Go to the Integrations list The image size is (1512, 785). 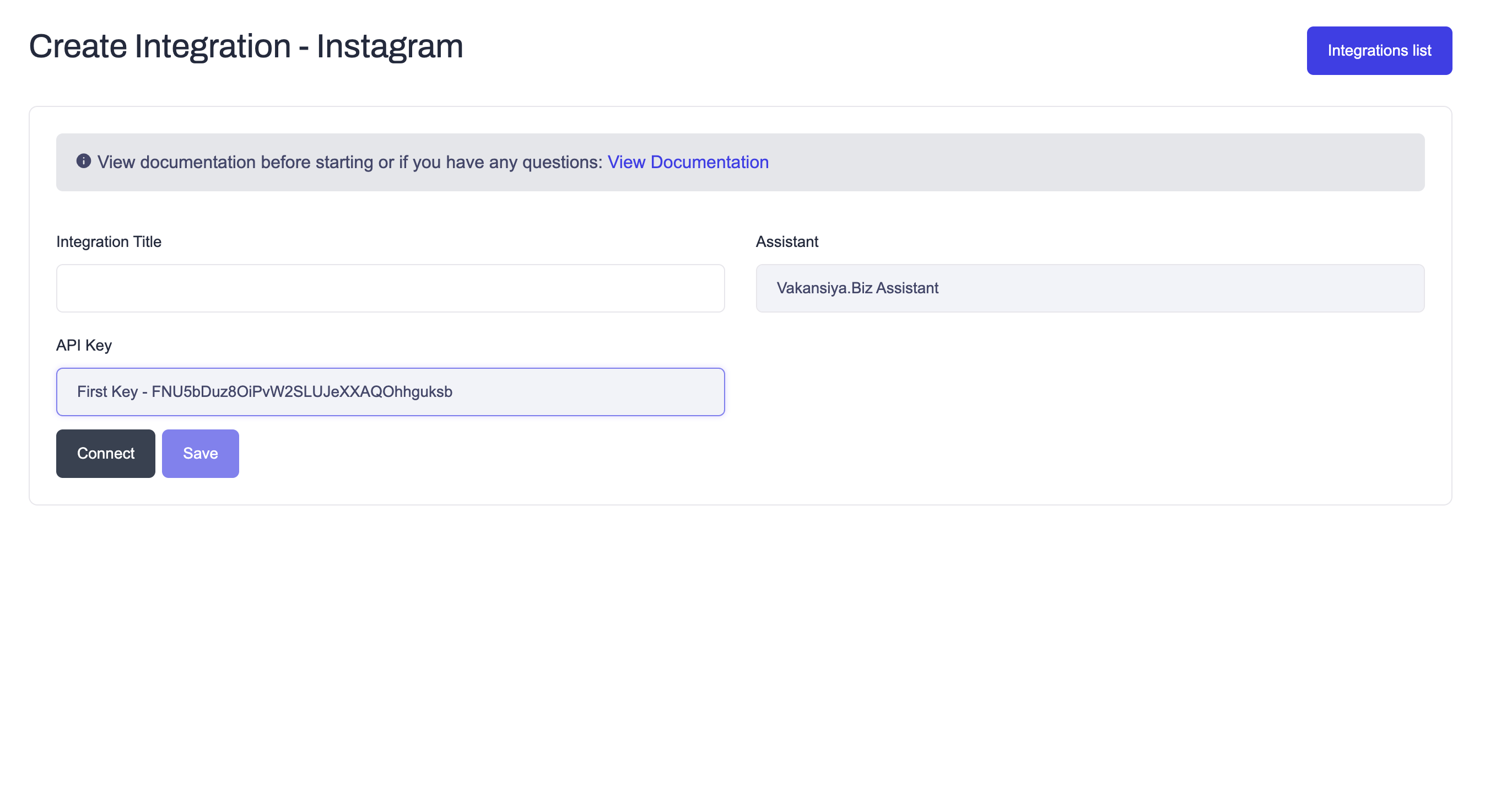click(1379, 51)
